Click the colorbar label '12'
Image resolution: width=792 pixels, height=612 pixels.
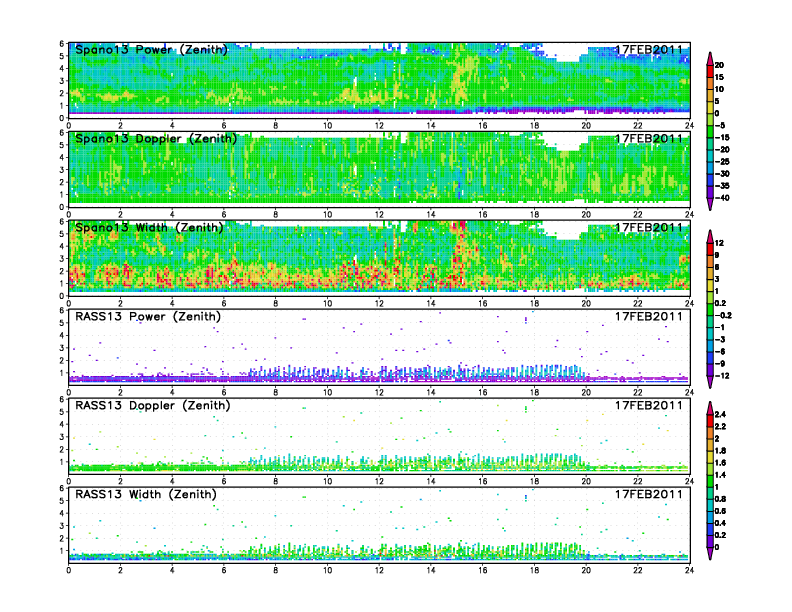pyautogui.click(x=719, y=243)
